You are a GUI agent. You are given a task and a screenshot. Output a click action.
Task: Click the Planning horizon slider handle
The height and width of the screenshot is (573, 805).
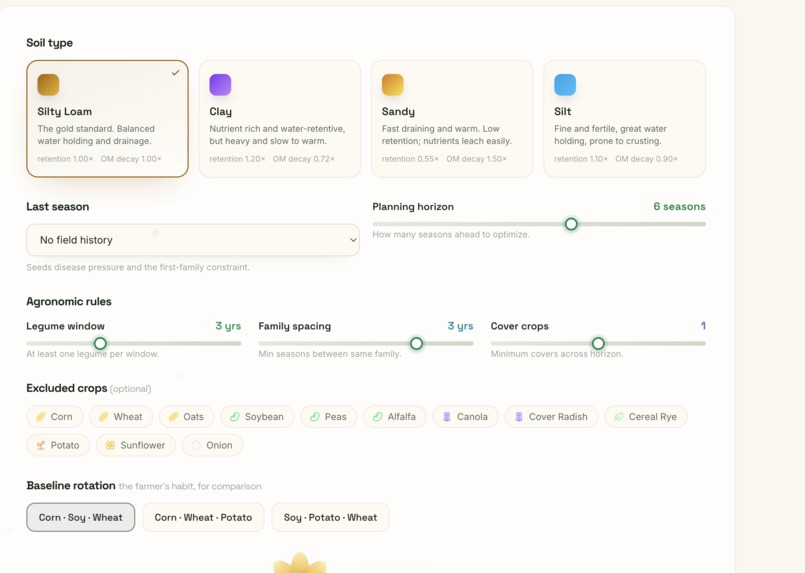(571, 224)
